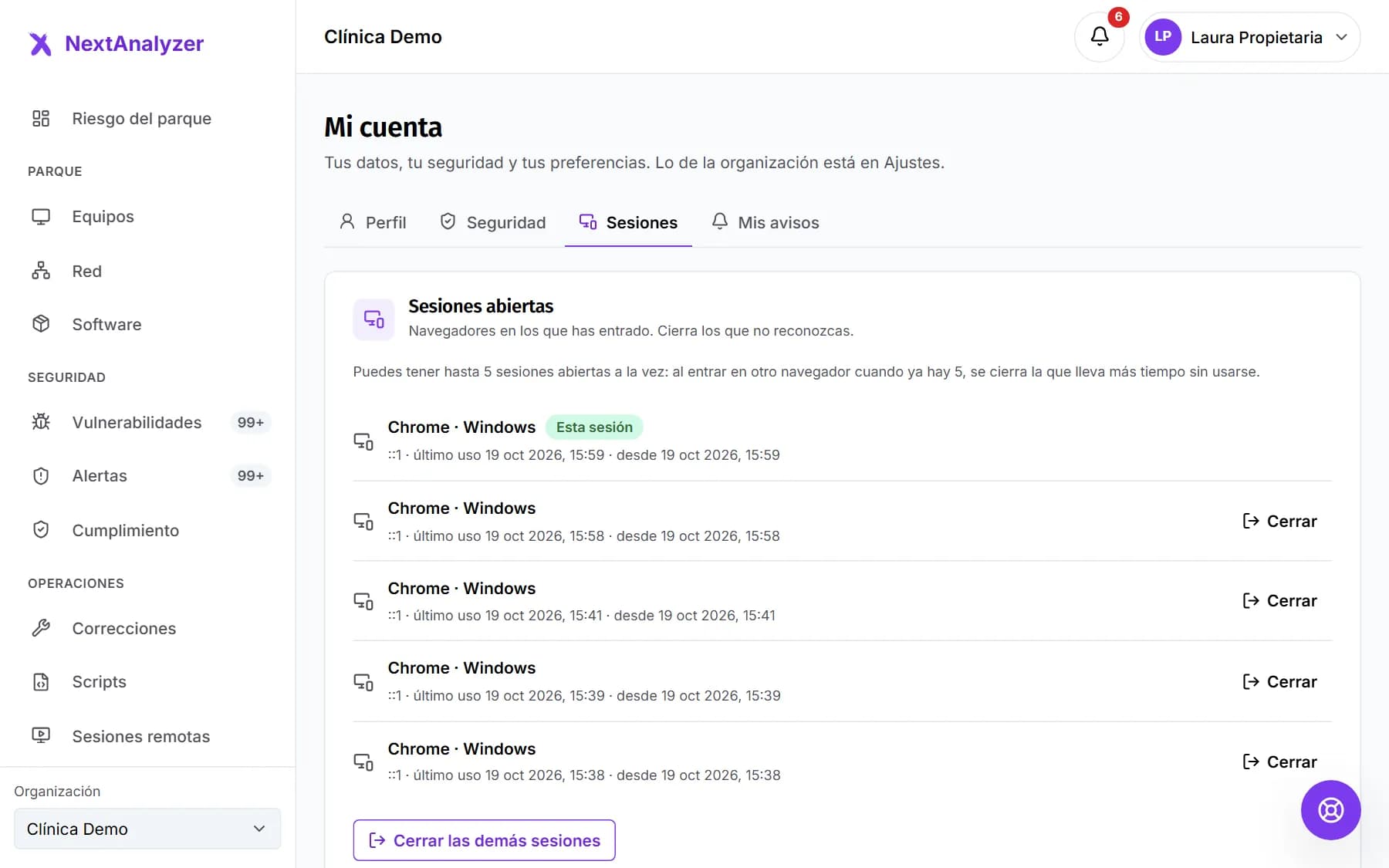Click the Mi cuenta heading
The height and width of the screenshot is (868, 1389).
point(384,127)
